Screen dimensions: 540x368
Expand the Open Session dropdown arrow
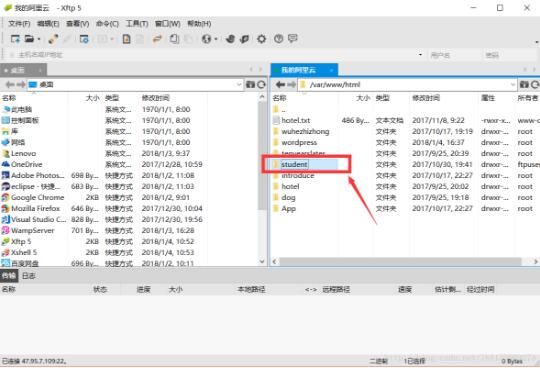coord(39,39)
